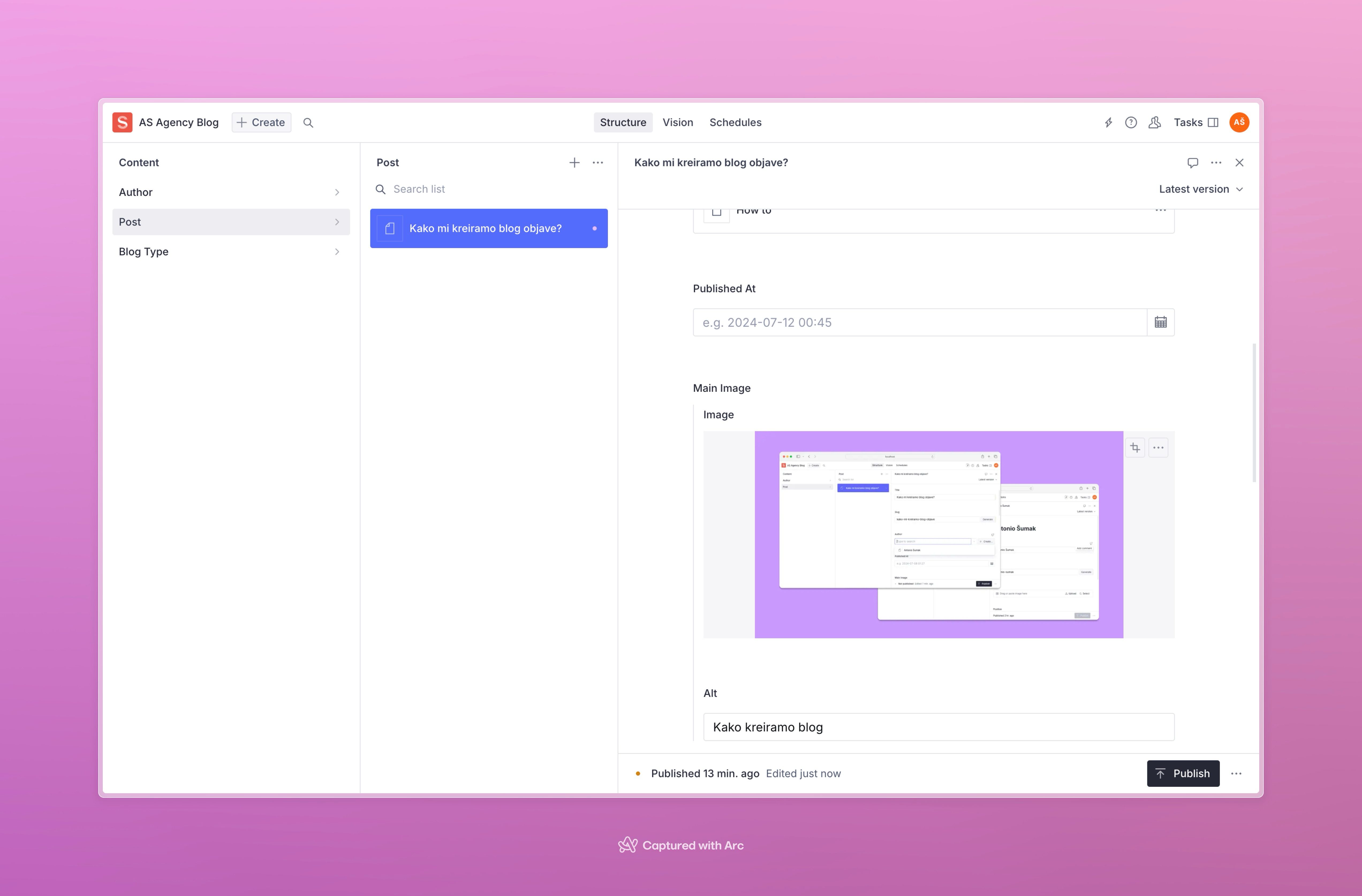This screenshot has width=1362, height=896.
Task: Open the Post list options menu
Action: (x=598, y=162)
